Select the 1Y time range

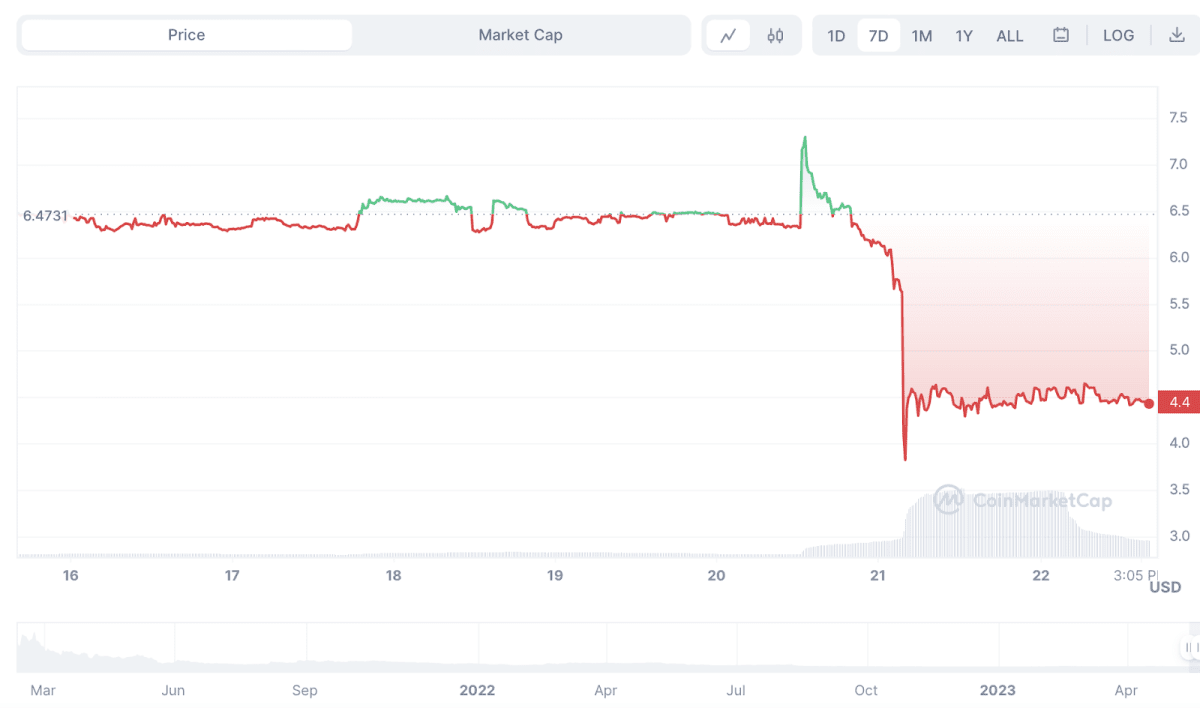(x=963, y=34)
